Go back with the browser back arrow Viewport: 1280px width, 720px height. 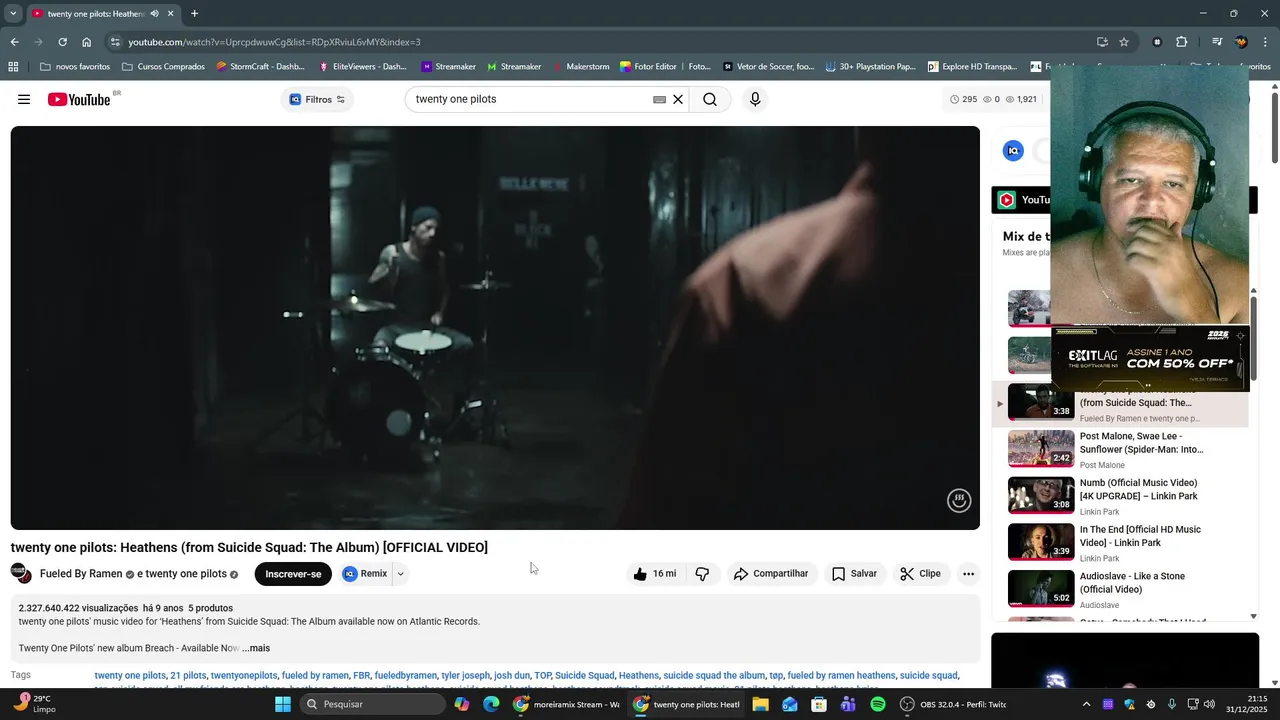tap(14, 42)
